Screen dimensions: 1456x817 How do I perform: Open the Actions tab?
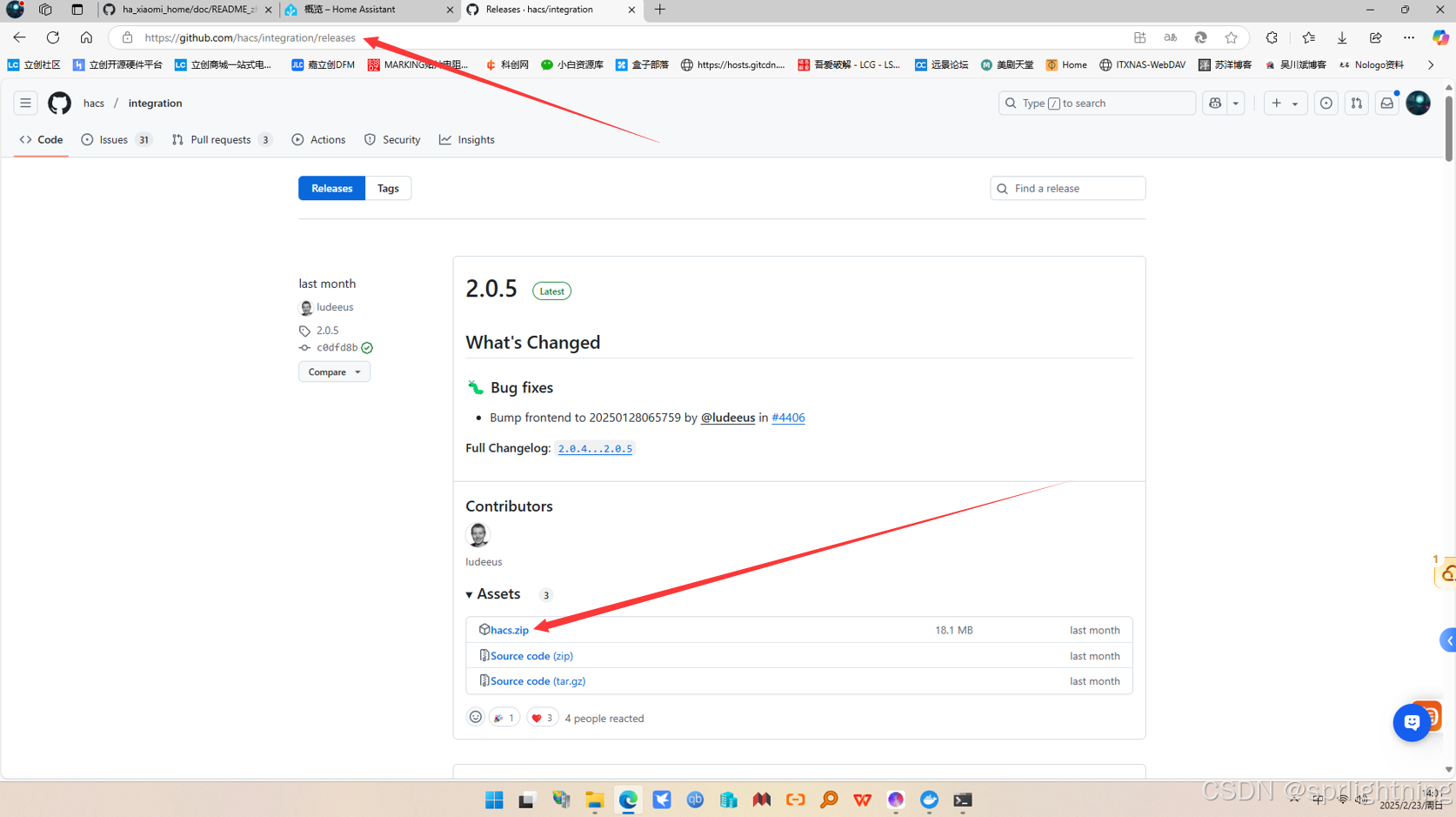click(x=318, y=139)
